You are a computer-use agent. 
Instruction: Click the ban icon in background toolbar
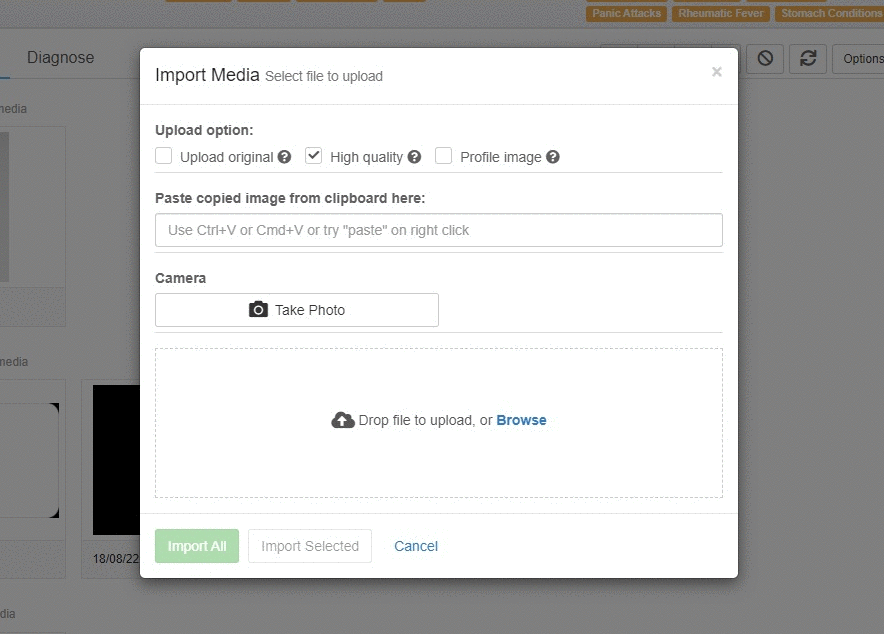(x=765, y=59)
